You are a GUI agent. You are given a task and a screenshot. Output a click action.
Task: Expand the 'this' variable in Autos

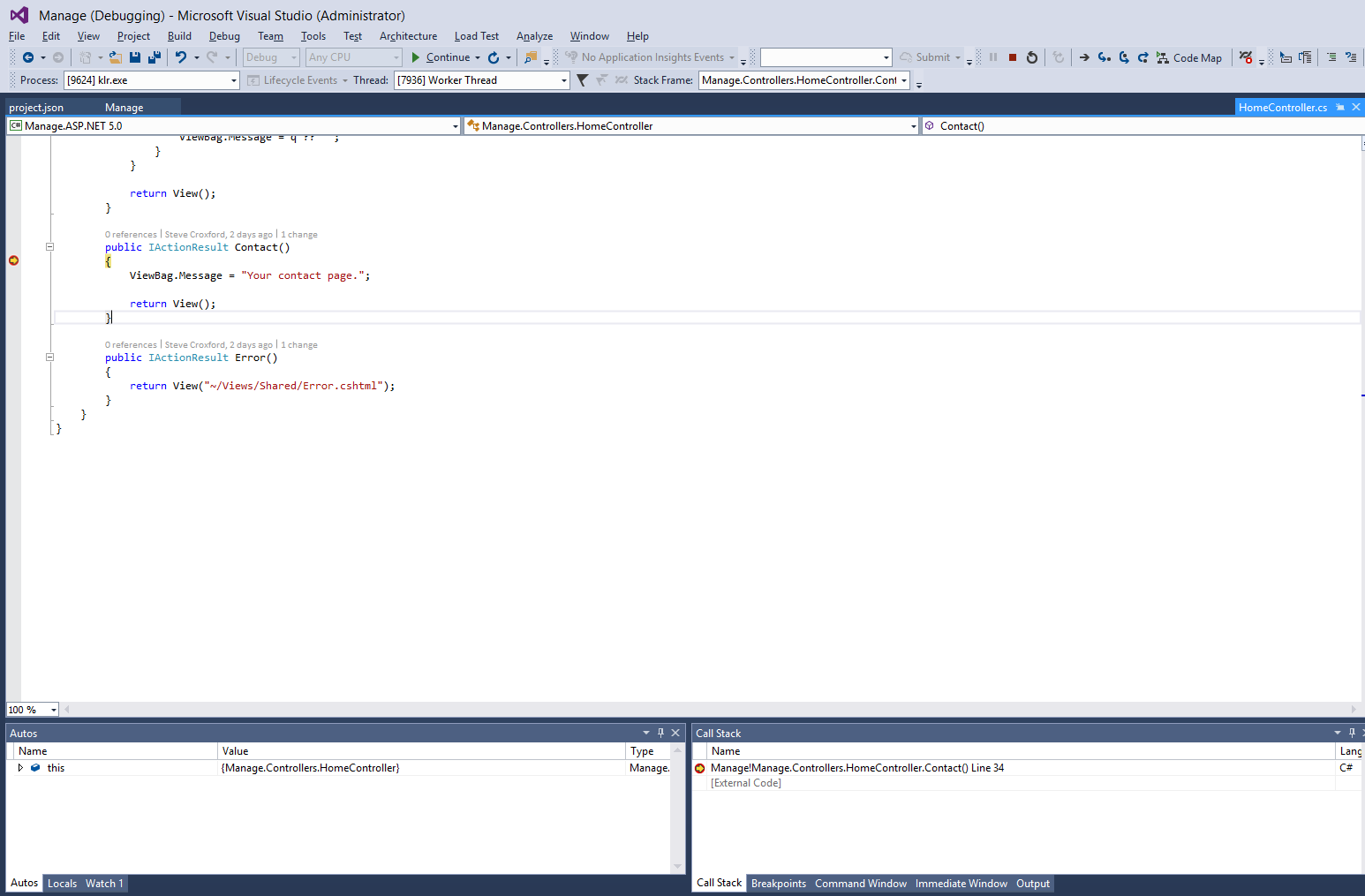click(20, 768)
